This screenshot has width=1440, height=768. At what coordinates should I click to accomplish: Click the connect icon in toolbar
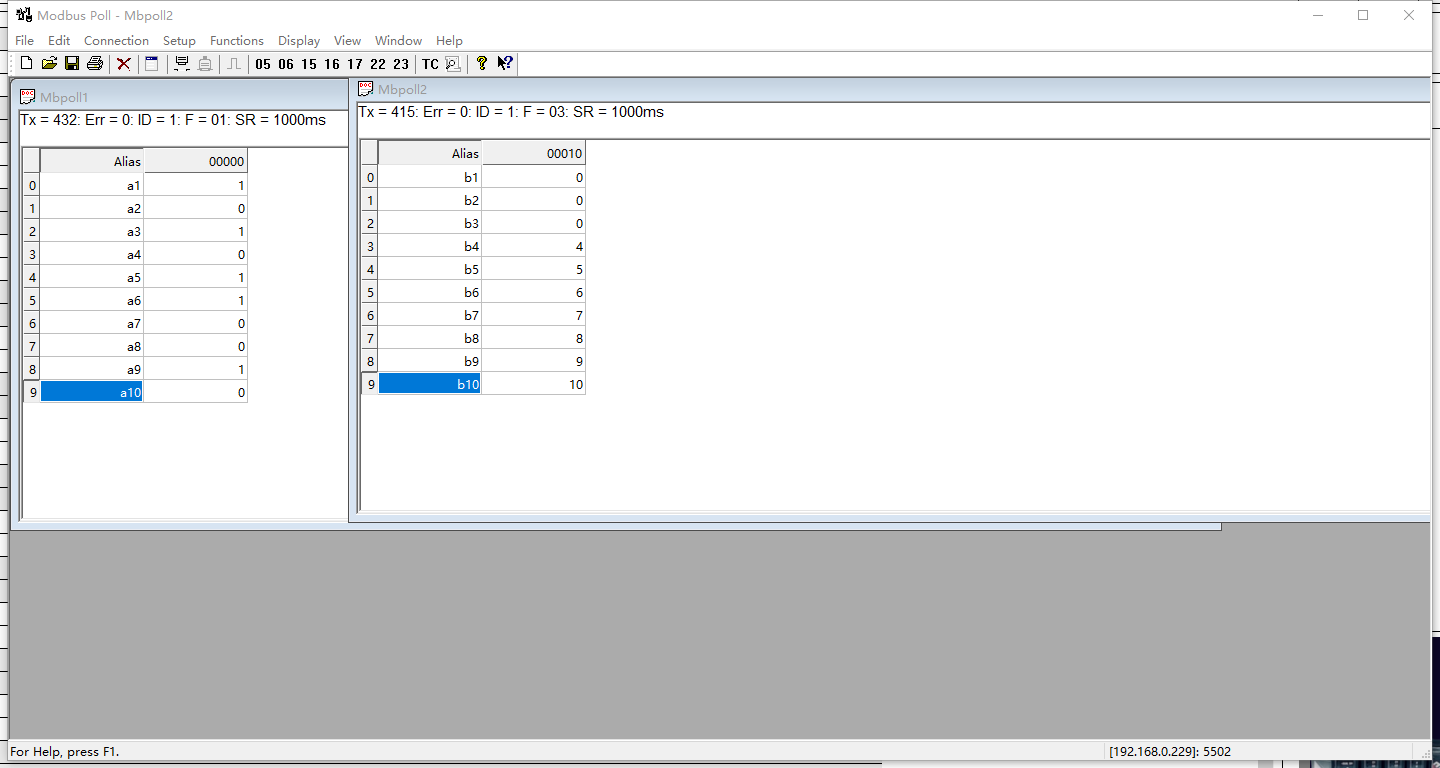coord(182,64)
